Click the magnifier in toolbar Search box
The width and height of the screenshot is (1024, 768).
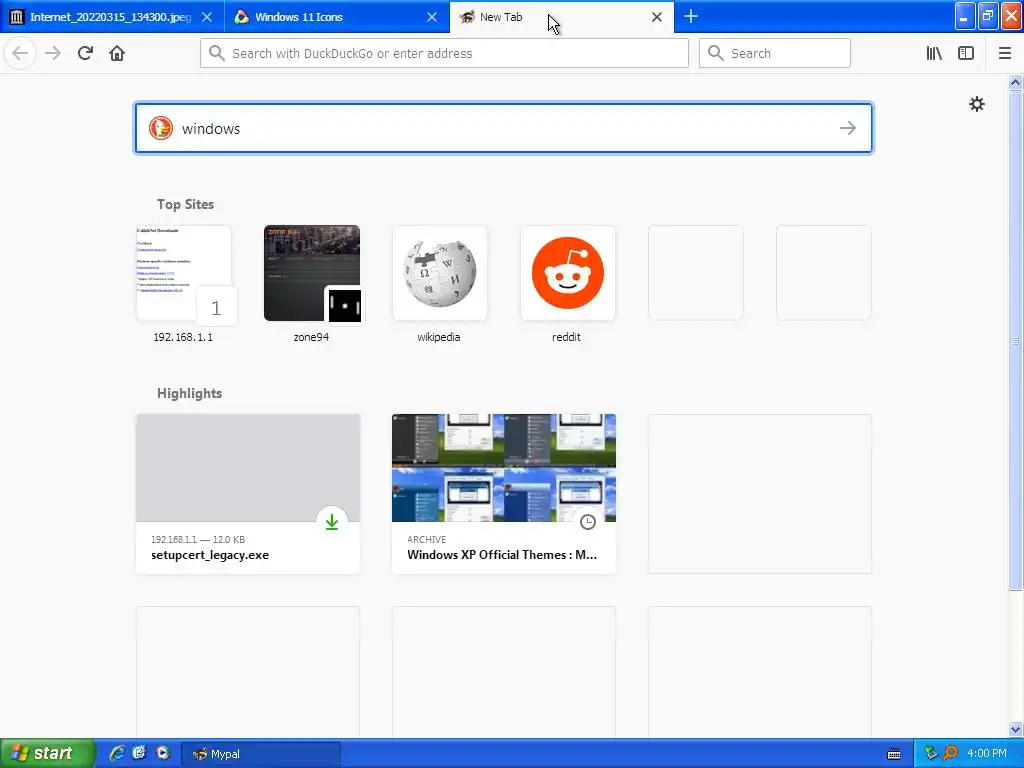coord(716,53)
